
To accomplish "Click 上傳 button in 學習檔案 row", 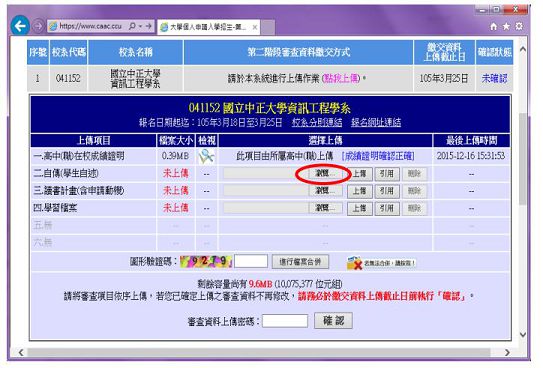I will 359,208.
